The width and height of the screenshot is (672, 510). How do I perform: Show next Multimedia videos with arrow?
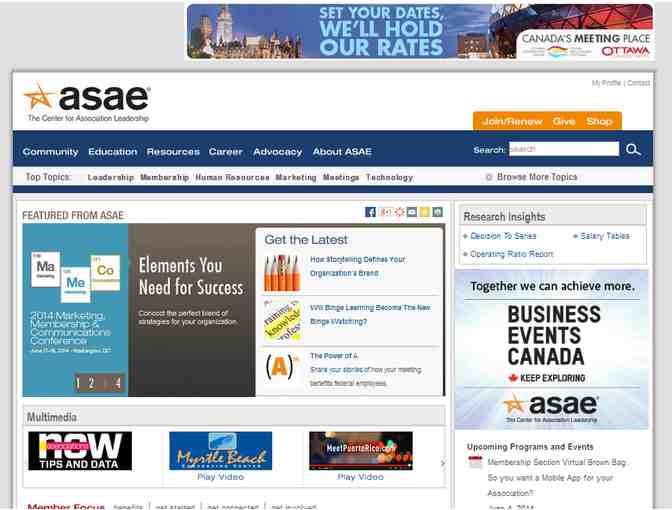[443, 463]
